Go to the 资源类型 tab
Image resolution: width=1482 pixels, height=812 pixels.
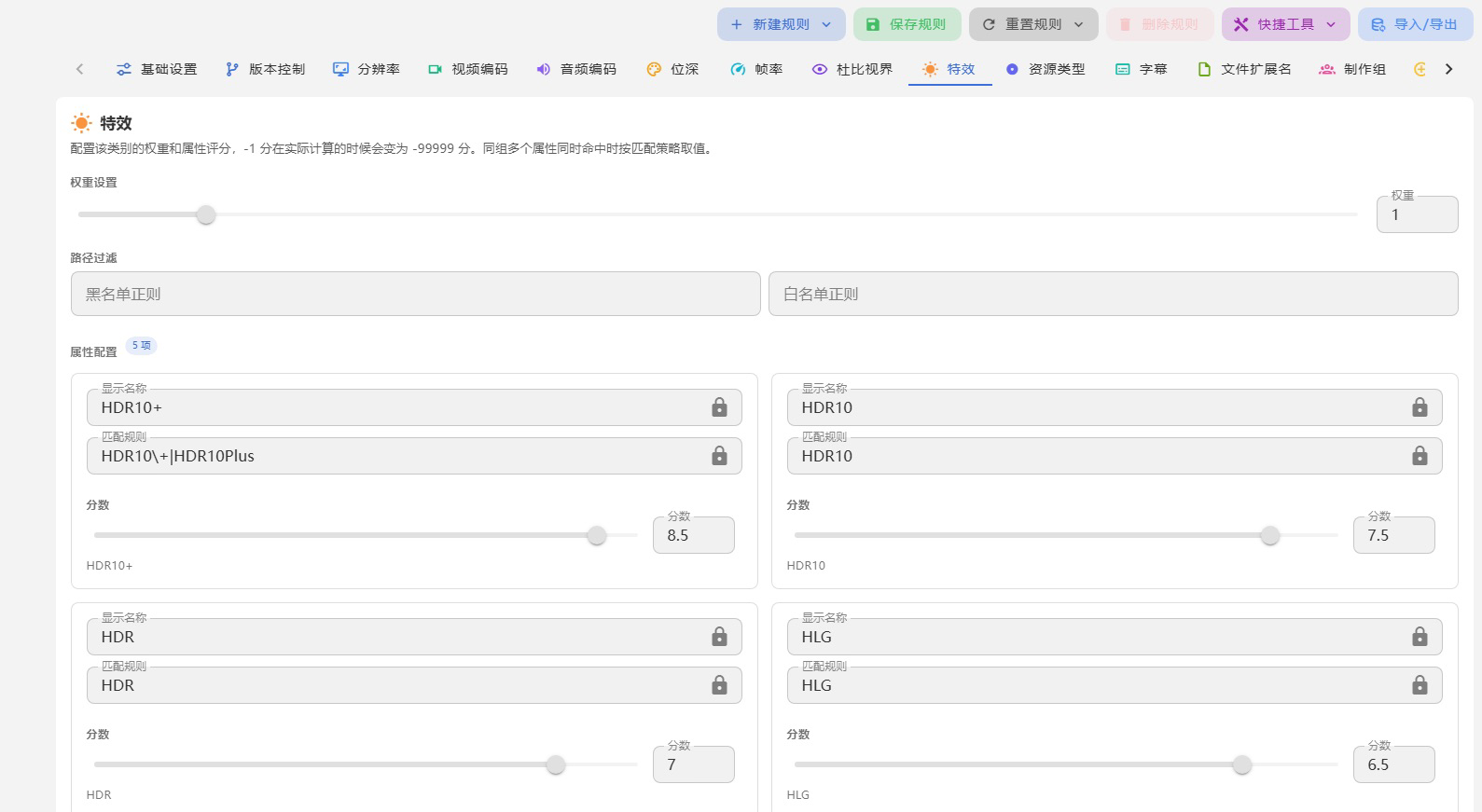pos(1046,69)
